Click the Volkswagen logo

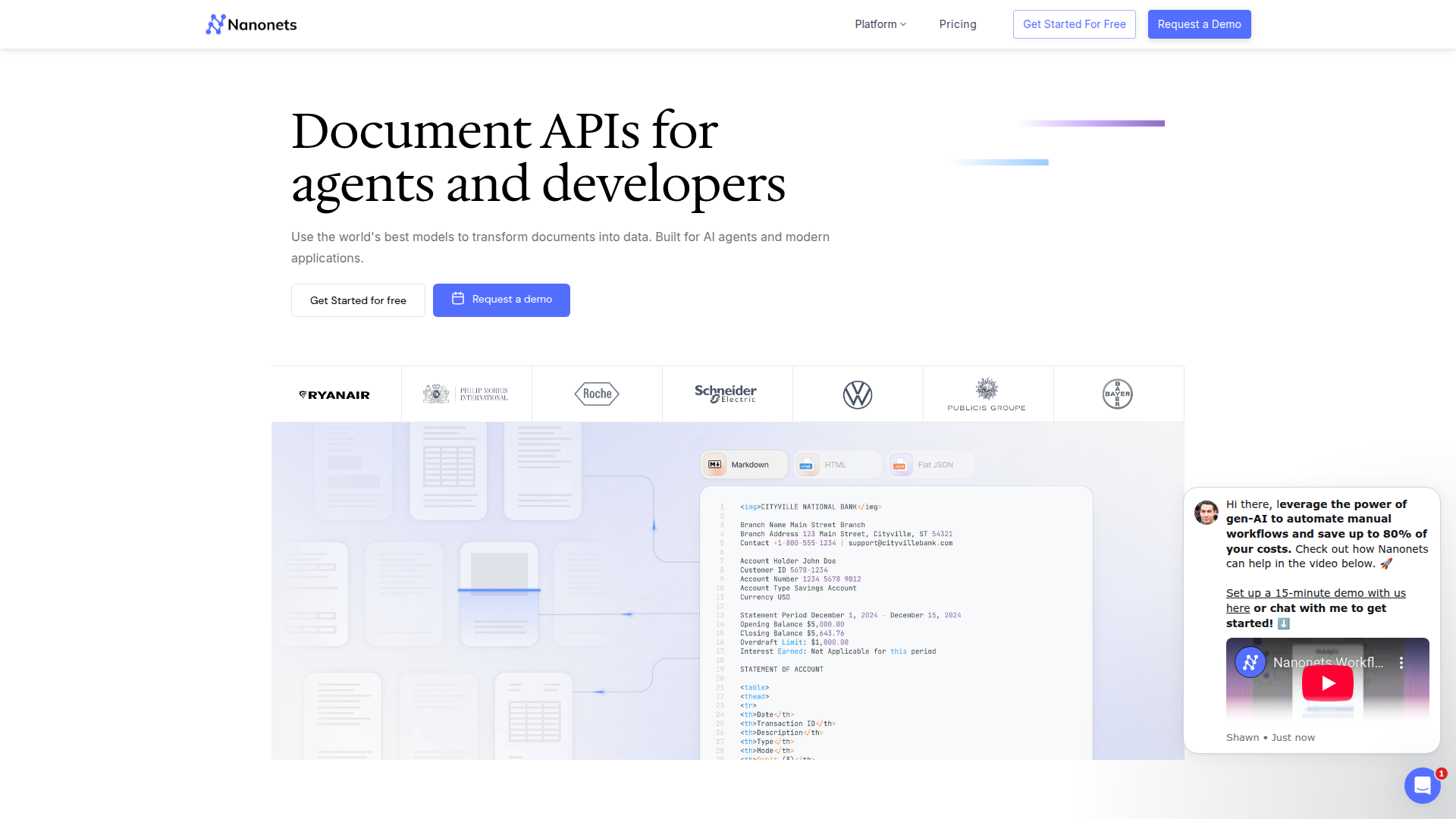(x=858, y=394)
